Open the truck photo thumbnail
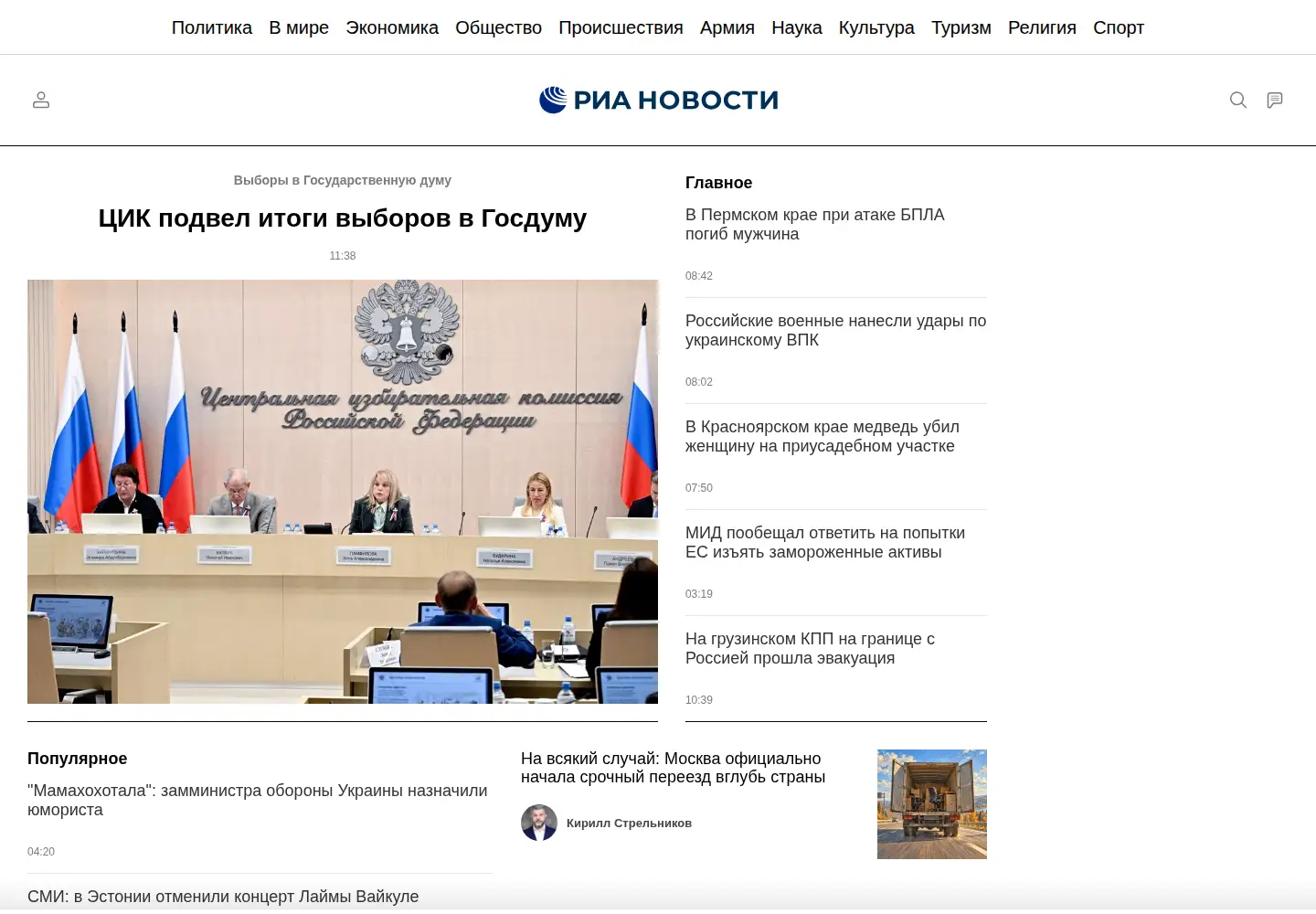This screenshot has height=914, width=1316. click(932, 804)
